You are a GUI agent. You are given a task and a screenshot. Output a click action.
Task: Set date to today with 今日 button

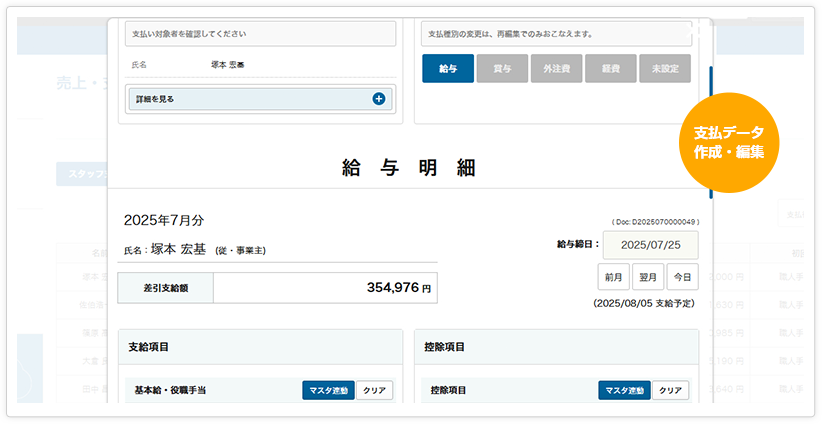[683, 277]
